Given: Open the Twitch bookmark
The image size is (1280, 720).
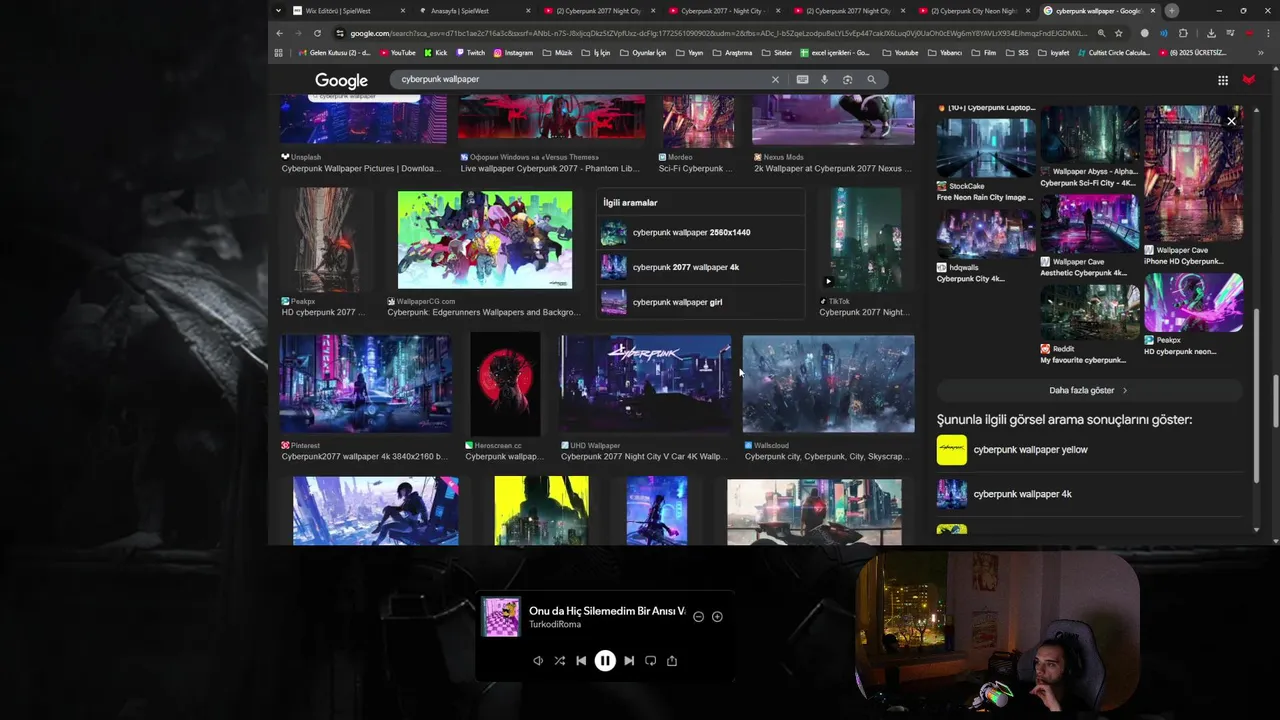Looking at the screenshot, I should (471, 53).
